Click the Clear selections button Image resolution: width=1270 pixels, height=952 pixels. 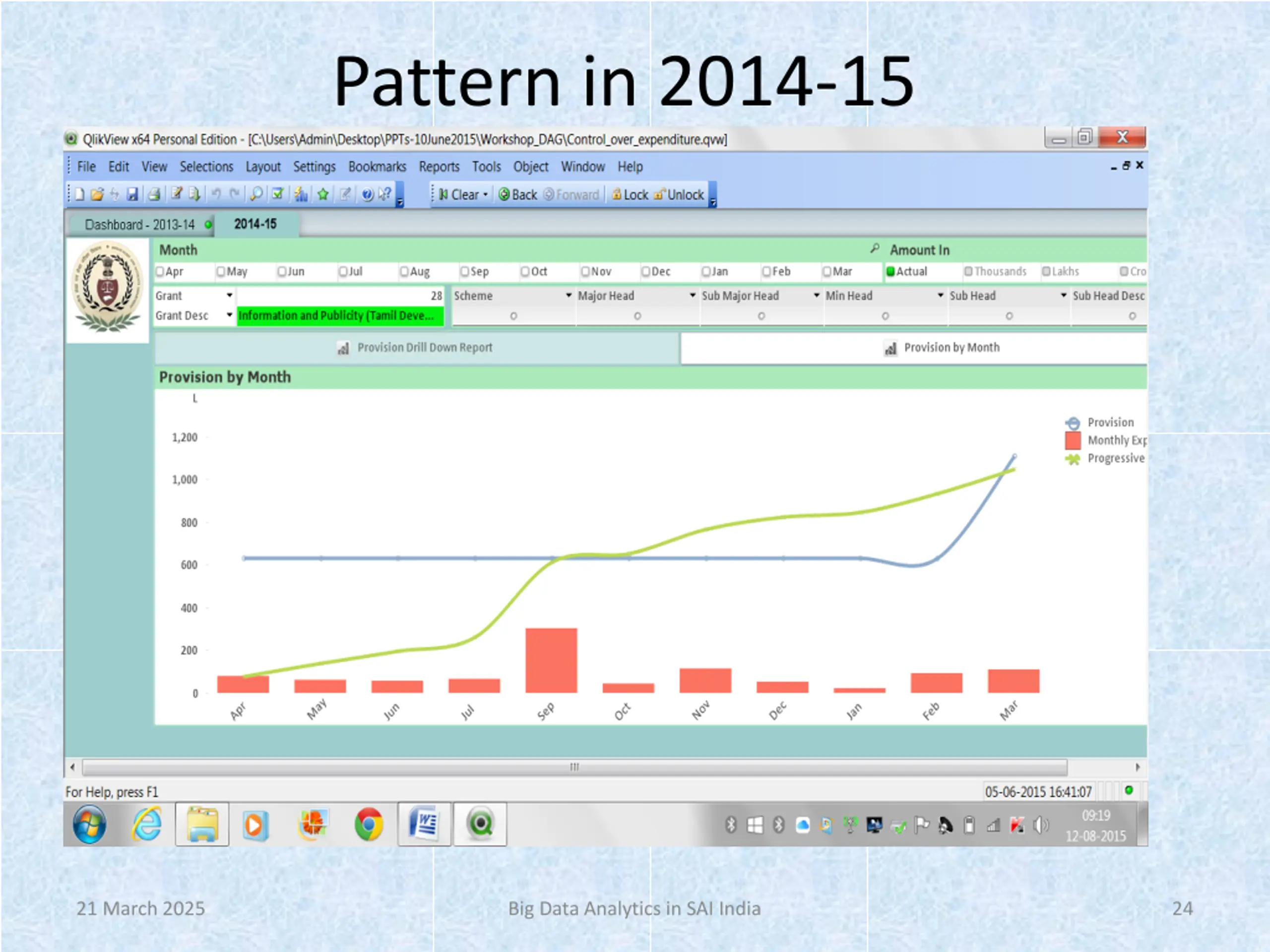click(459, 194)
